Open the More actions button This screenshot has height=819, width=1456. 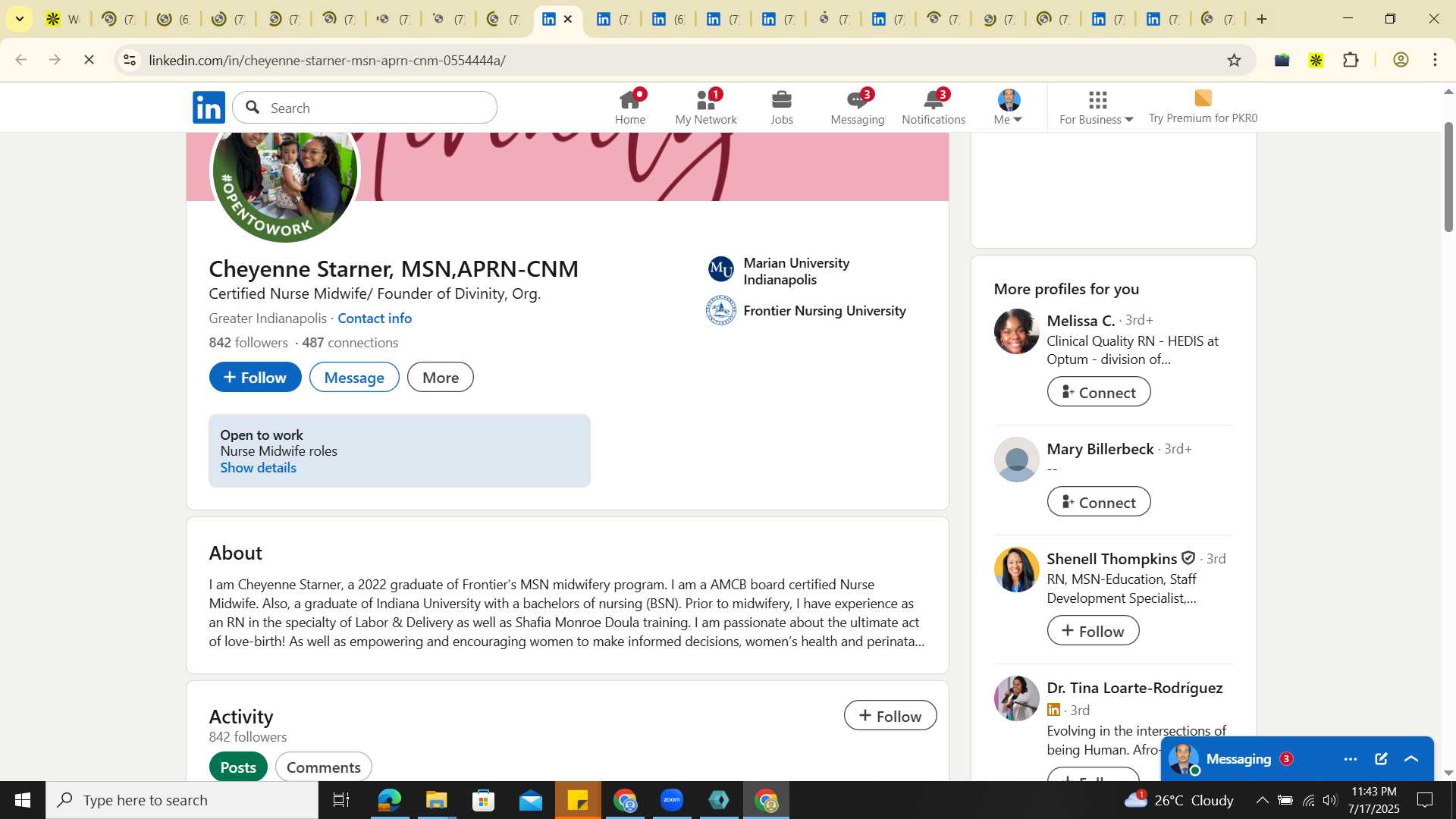441,377
